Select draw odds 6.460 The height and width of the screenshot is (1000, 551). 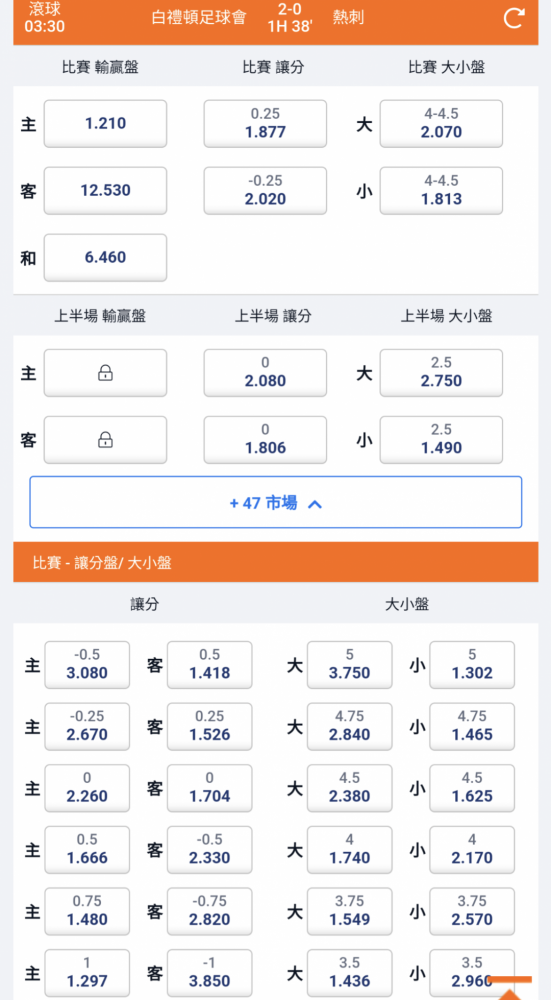[105, 258]
